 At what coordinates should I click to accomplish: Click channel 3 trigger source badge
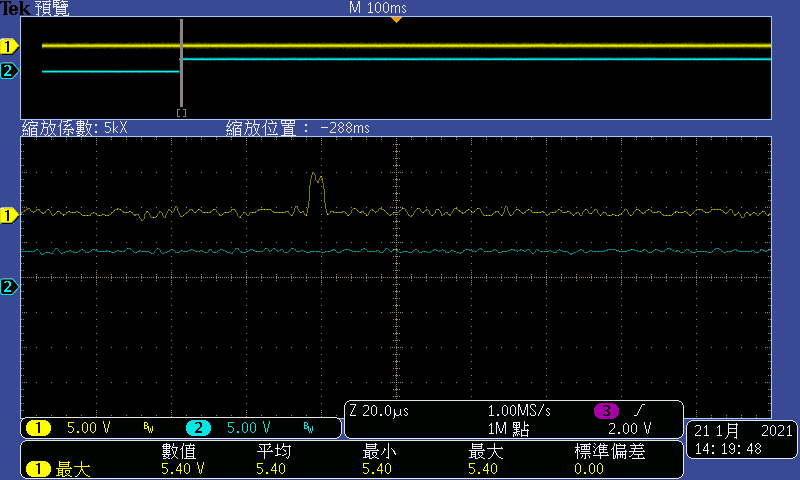[606, 411]
